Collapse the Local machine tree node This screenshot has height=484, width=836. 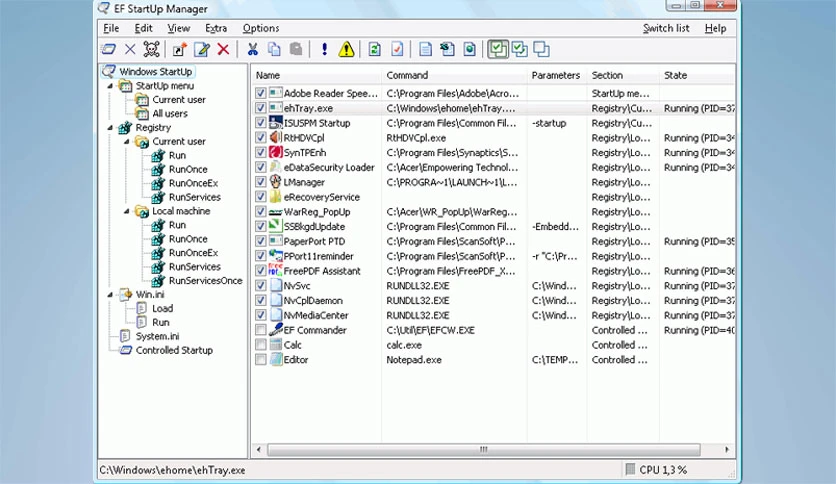tap(127, 212)
